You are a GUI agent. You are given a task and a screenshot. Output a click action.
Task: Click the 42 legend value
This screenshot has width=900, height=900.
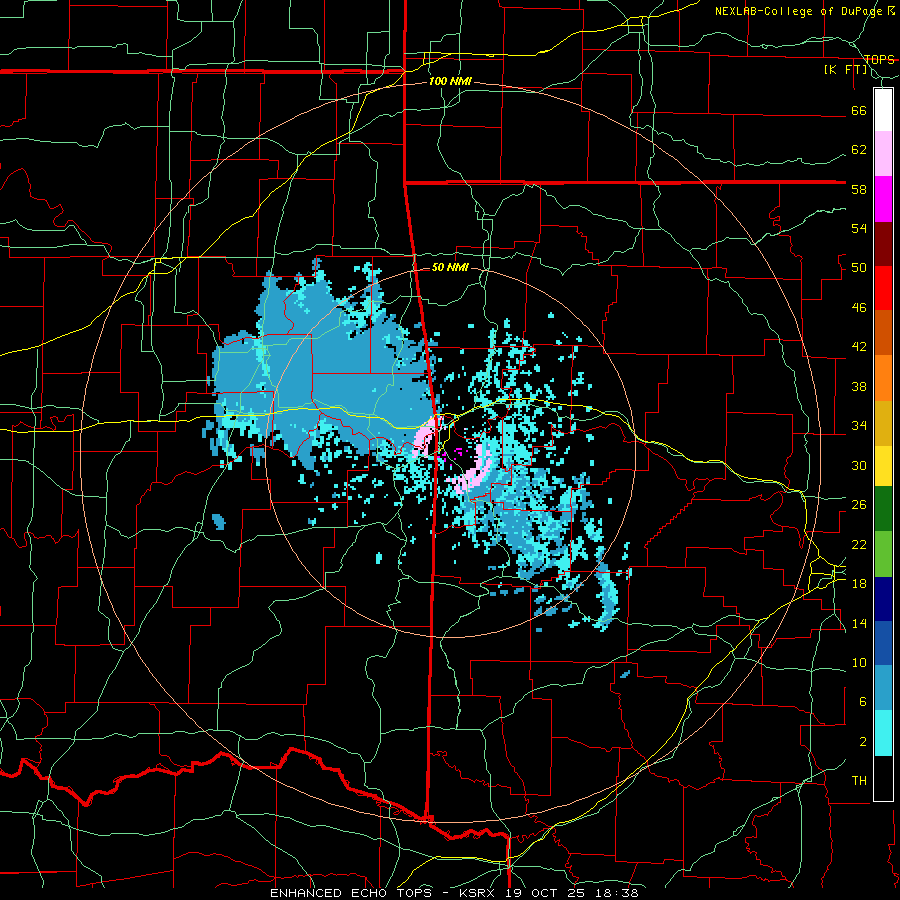[859, 347]
